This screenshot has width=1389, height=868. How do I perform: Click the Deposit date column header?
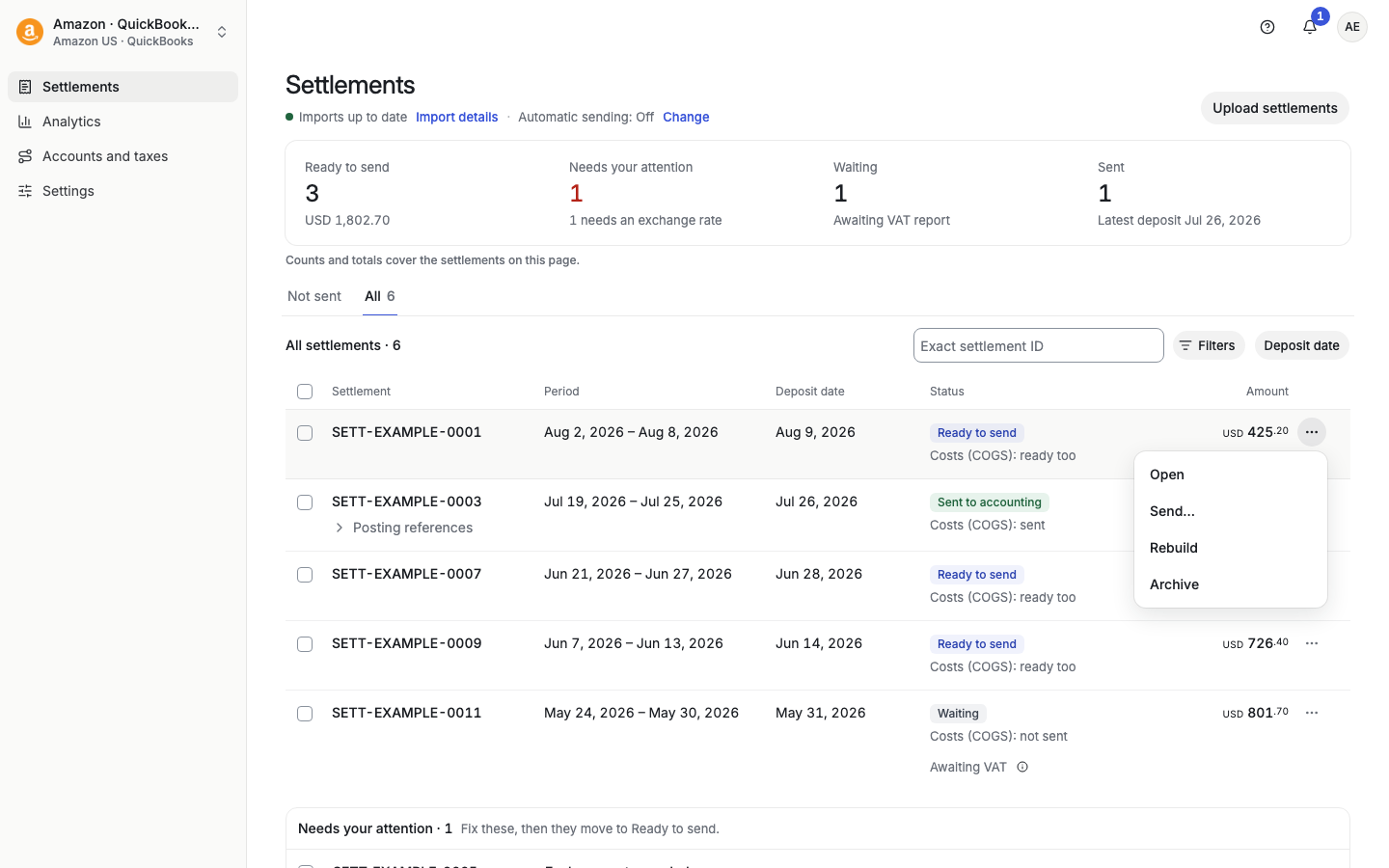[x=810, y=392]
